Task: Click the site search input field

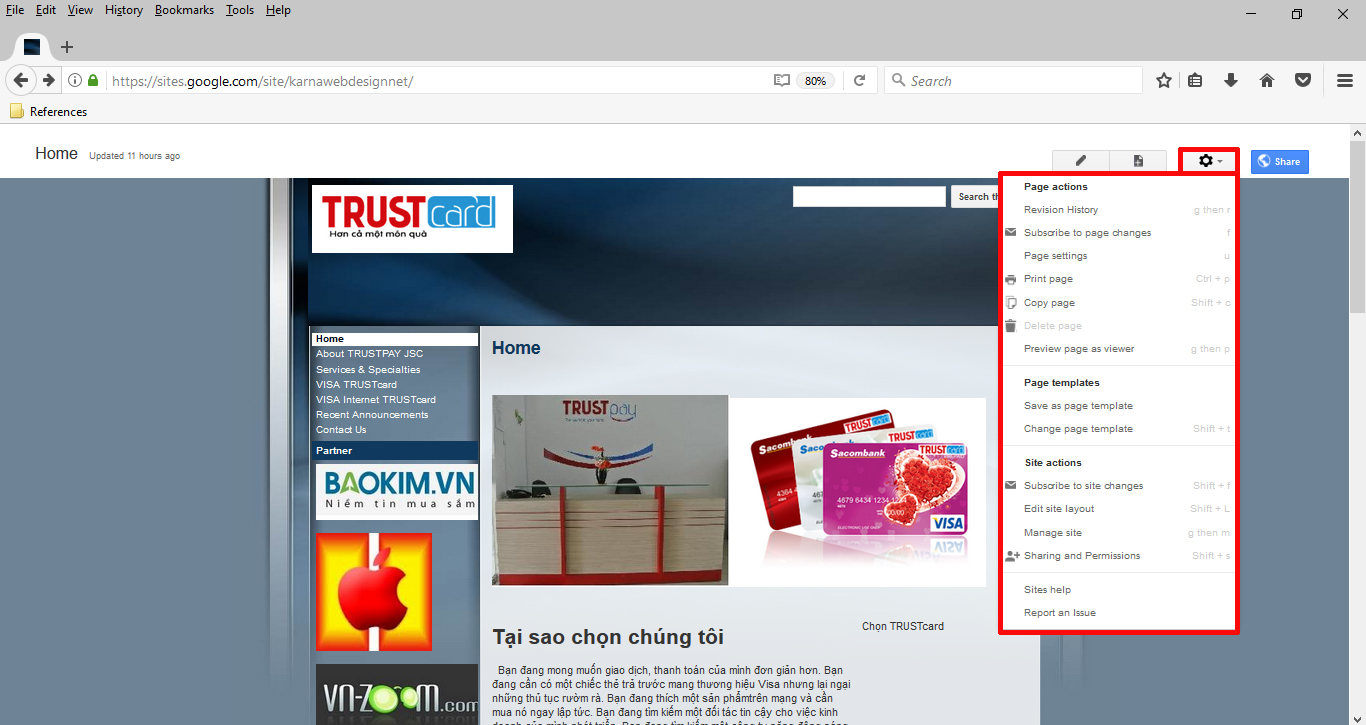Action: pyautogui.click(x=869, y=197)
